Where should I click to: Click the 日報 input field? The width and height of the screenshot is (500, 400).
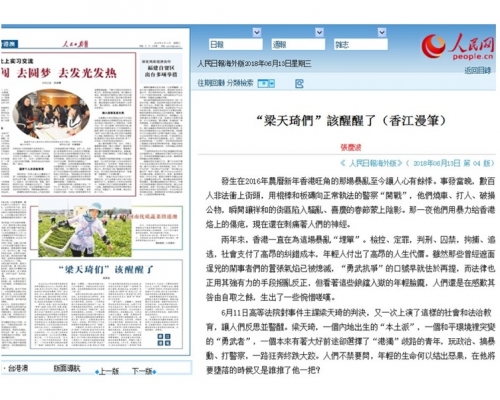(x=236, y=45)
